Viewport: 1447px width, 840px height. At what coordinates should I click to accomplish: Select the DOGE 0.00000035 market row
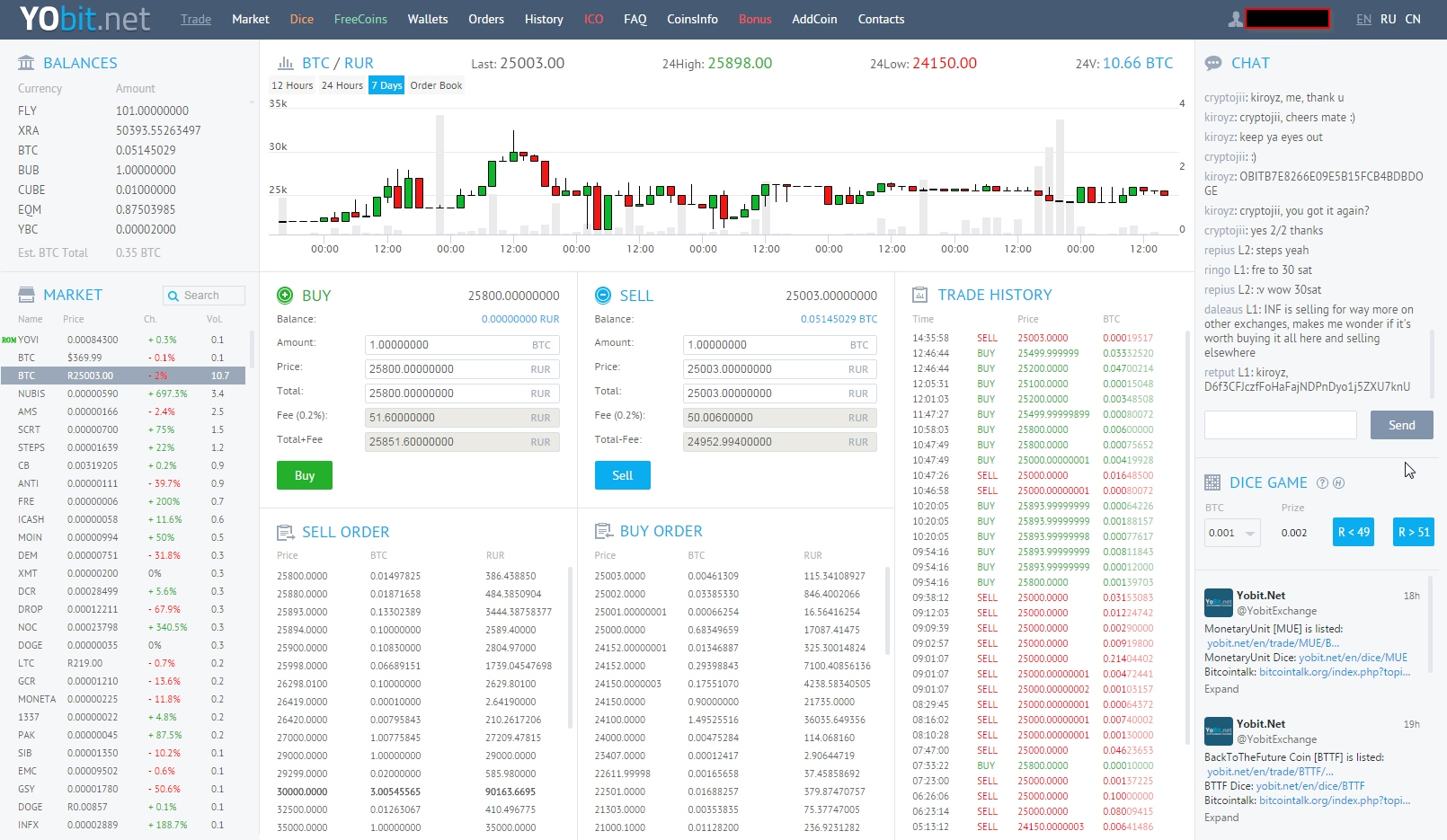(123, 645)
